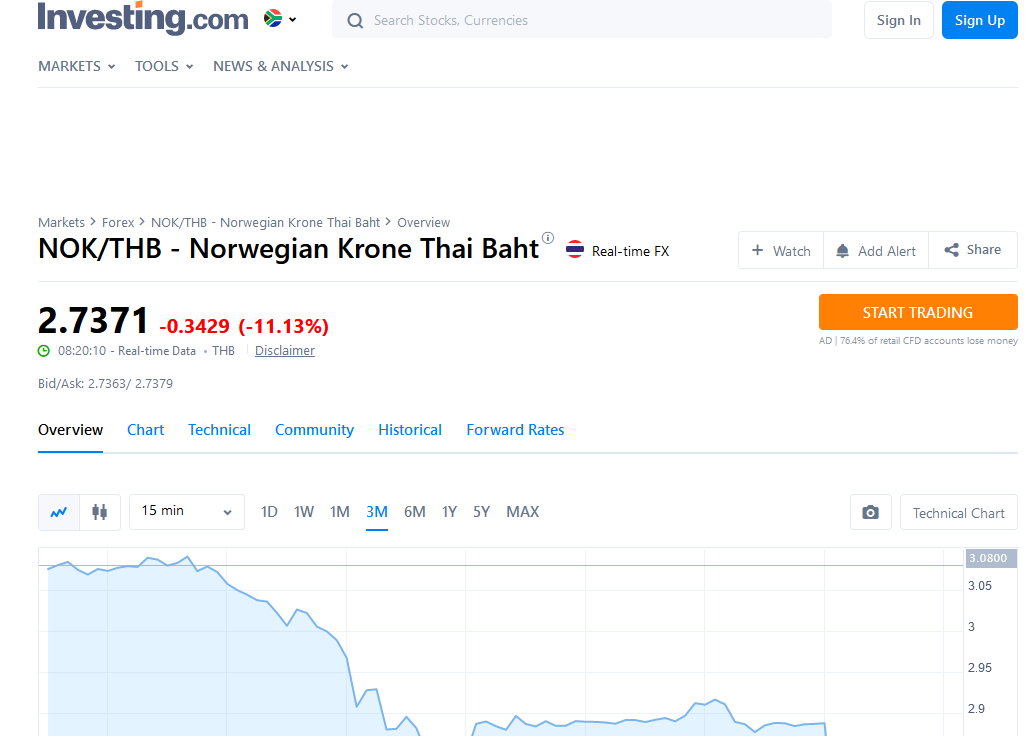Click the START TRADING button
1027x736 pixels.
point(918,312)
